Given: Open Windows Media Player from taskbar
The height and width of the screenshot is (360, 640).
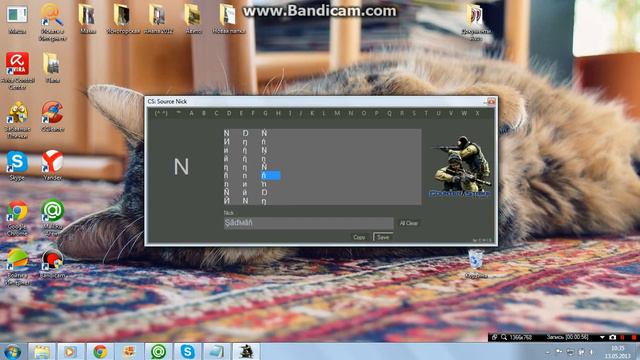Looking at the screenshot, I should [71, 352].
